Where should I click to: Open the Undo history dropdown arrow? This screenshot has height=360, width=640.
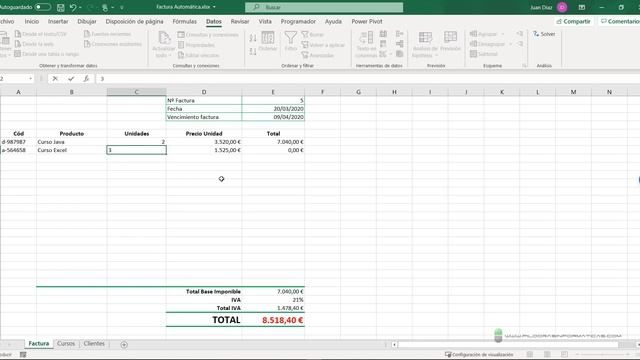coord(80,7)
